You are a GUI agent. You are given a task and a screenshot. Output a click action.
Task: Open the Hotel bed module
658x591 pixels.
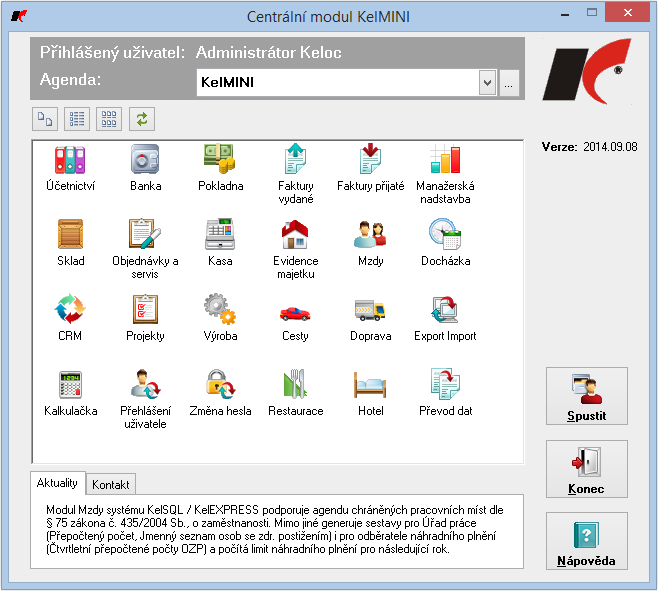pyautogui.click(x=371, y=394)
